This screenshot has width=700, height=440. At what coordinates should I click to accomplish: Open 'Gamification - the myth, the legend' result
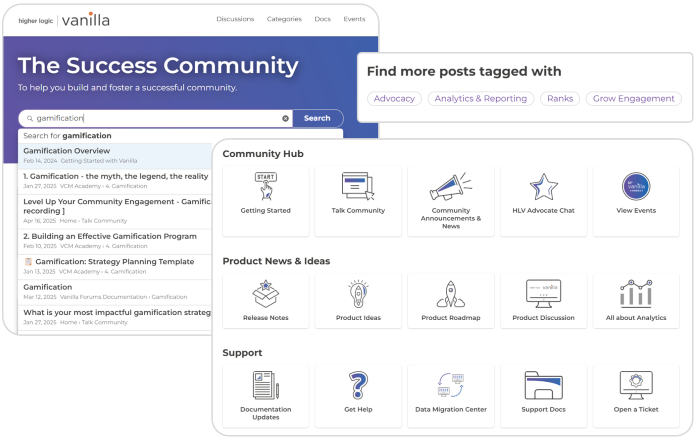click(x=115, y=181)
